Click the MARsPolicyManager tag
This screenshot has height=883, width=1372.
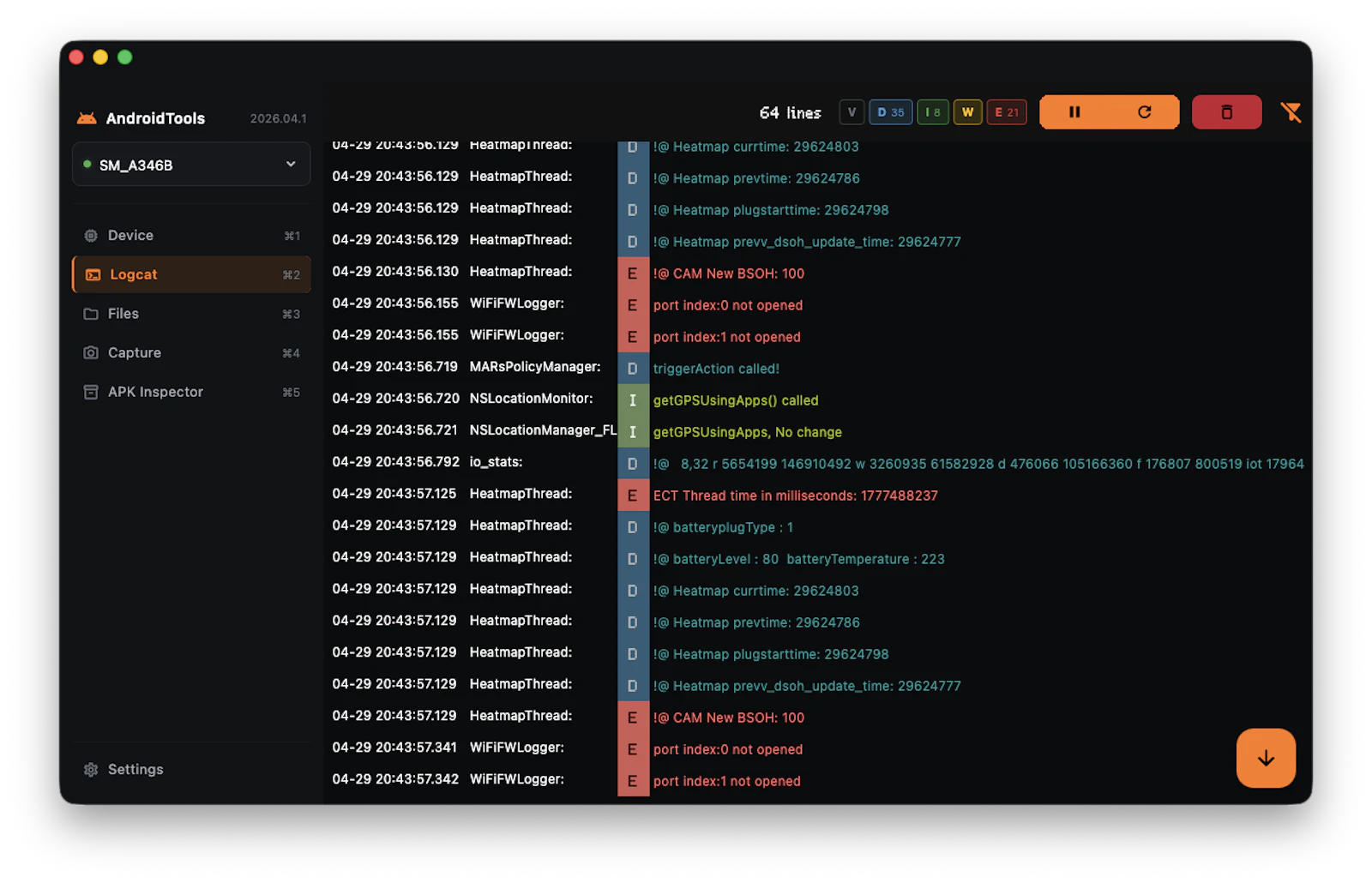535,367
